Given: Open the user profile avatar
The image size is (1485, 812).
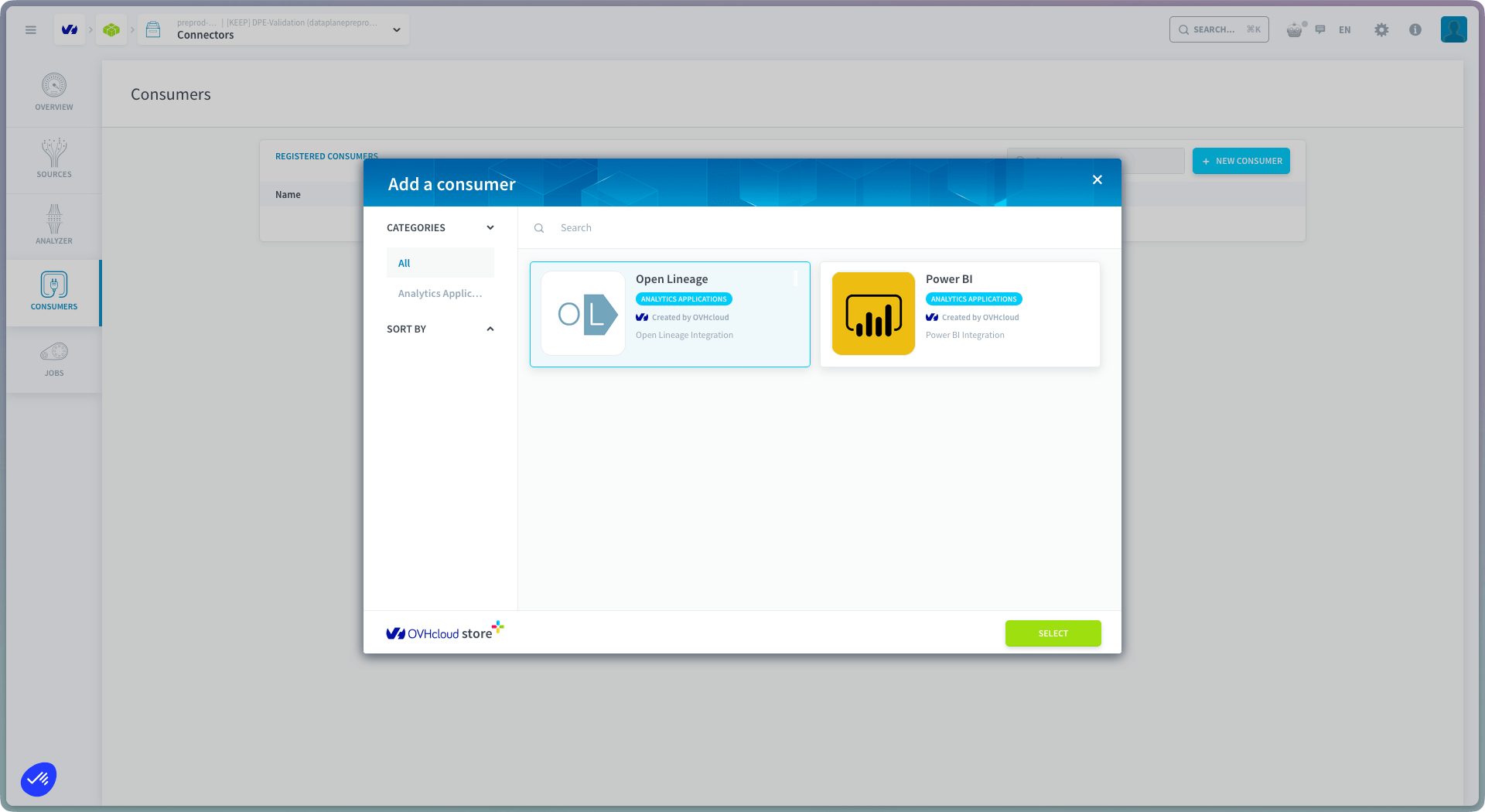Looking at the screenshot, I should (x=1454, y=29).
